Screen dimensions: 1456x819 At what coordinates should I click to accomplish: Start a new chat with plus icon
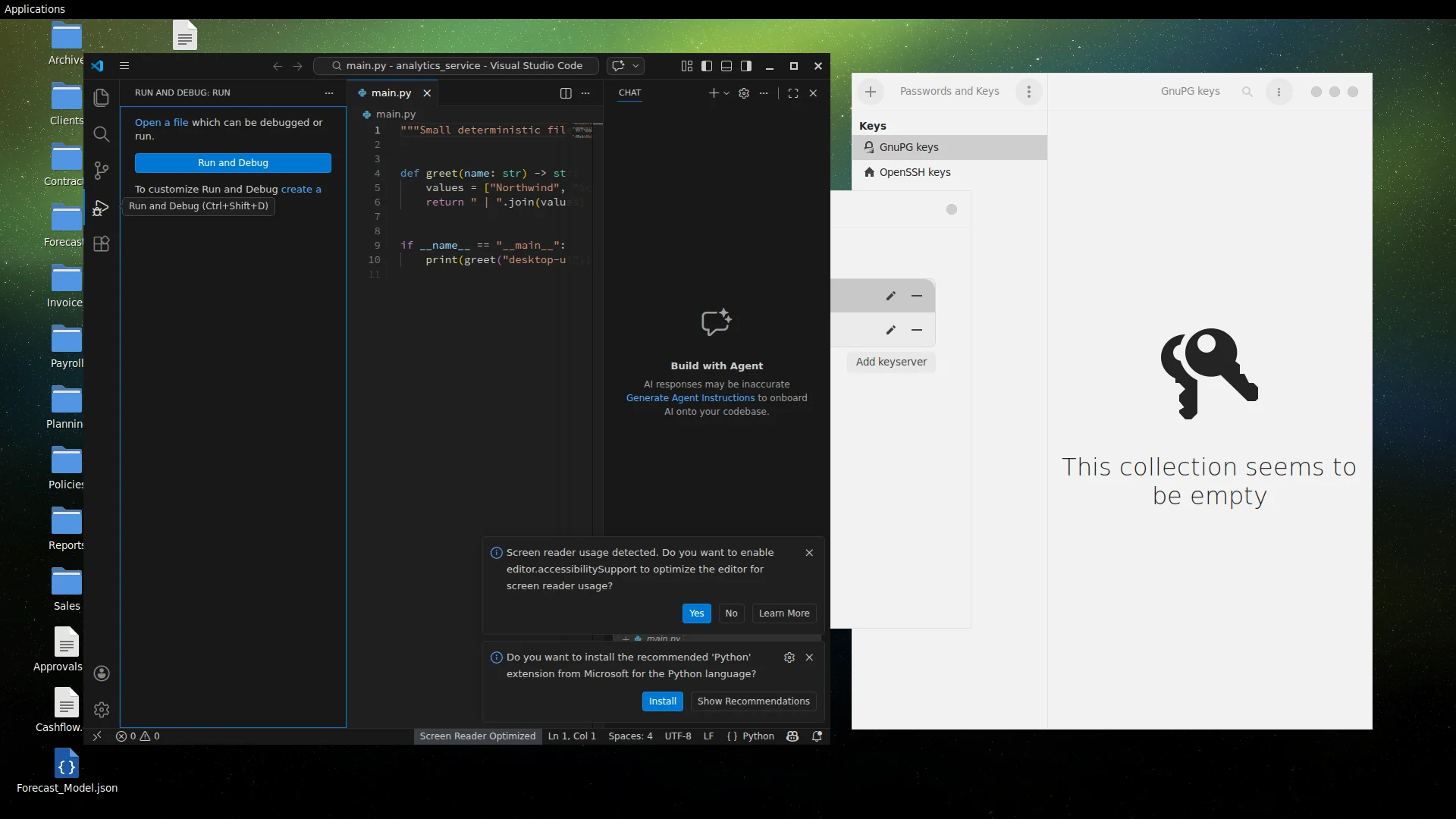713,93
